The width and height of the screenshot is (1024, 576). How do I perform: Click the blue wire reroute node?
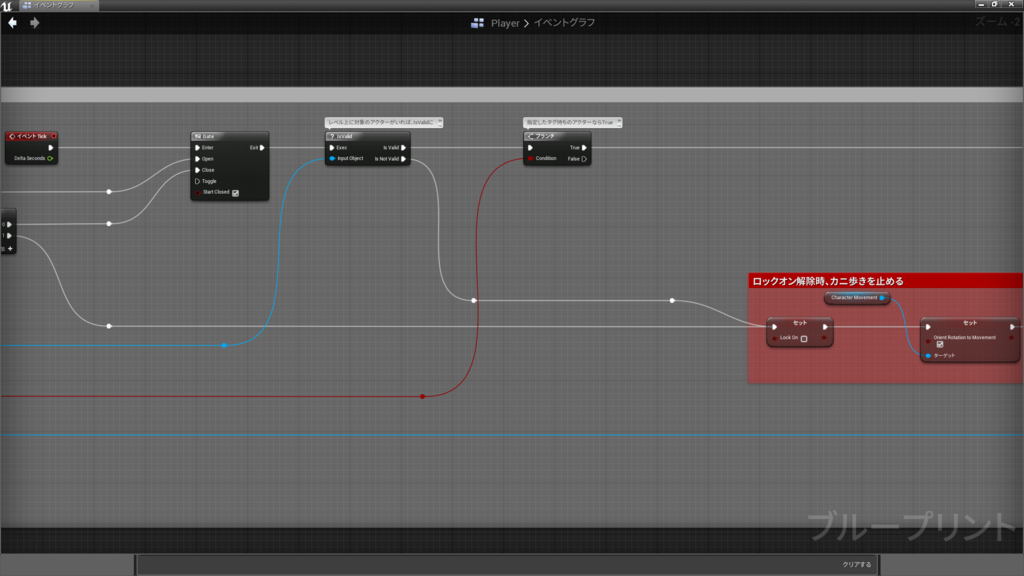point(224,345)
